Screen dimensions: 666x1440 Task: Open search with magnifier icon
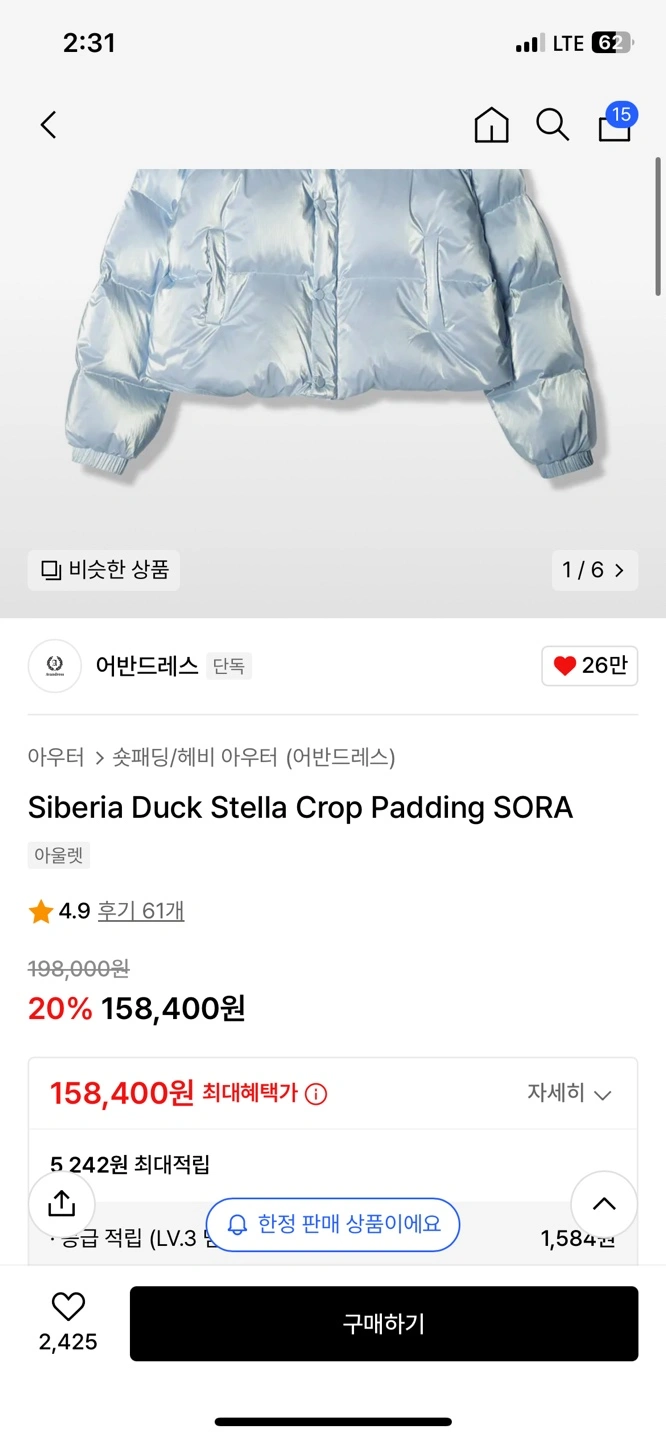point(552,125)
